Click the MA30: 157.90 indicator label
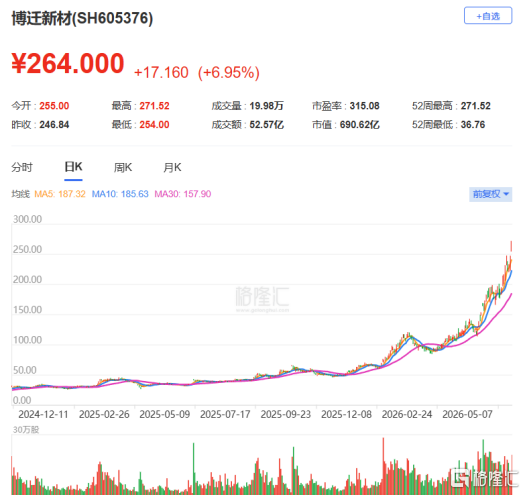The image size is (525, 495). [x=182, y=194]
